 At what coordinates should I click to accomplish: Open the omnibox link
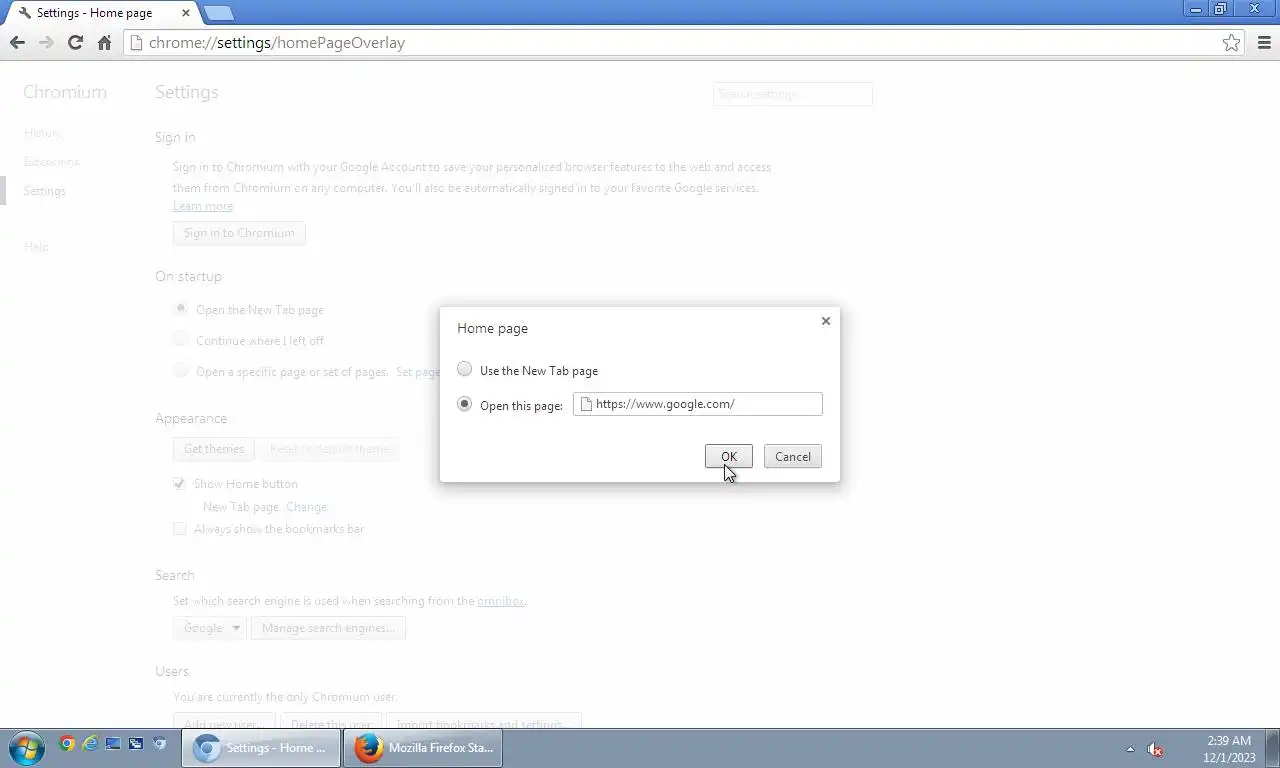pos(501,601)
